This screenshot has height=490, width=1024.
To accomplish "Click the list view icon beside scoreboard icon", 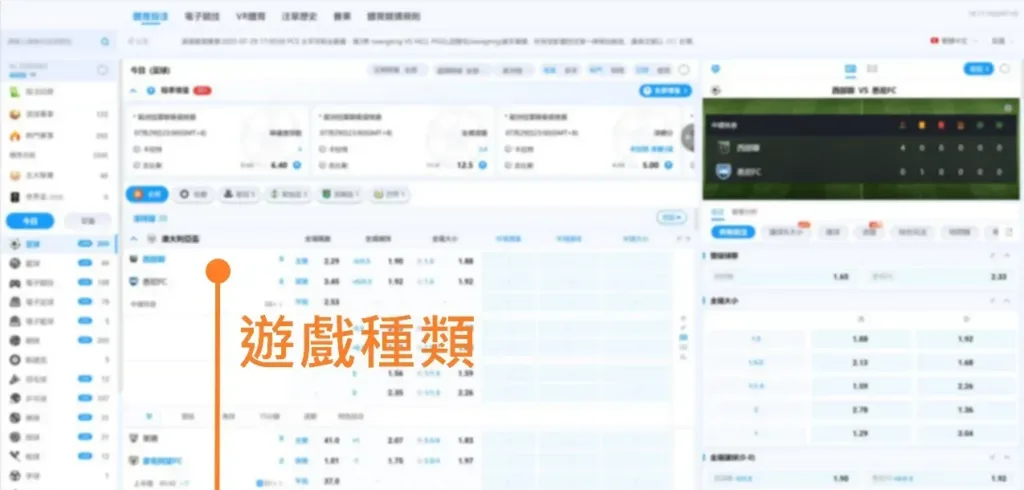I will coord(872,69).
